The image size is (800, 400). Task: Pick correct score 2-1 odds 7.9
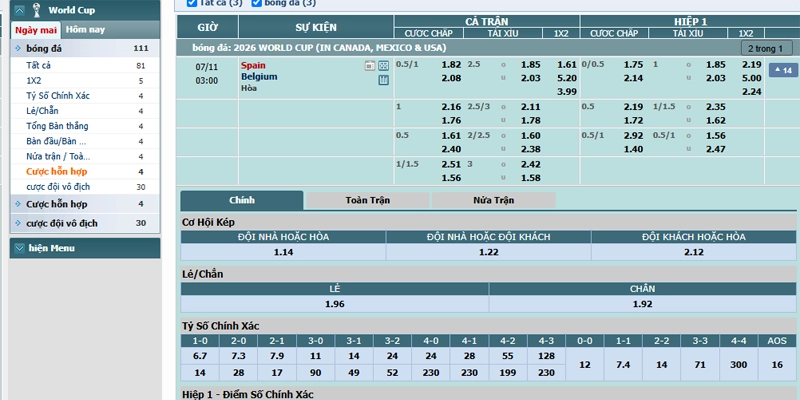point(277,356)
